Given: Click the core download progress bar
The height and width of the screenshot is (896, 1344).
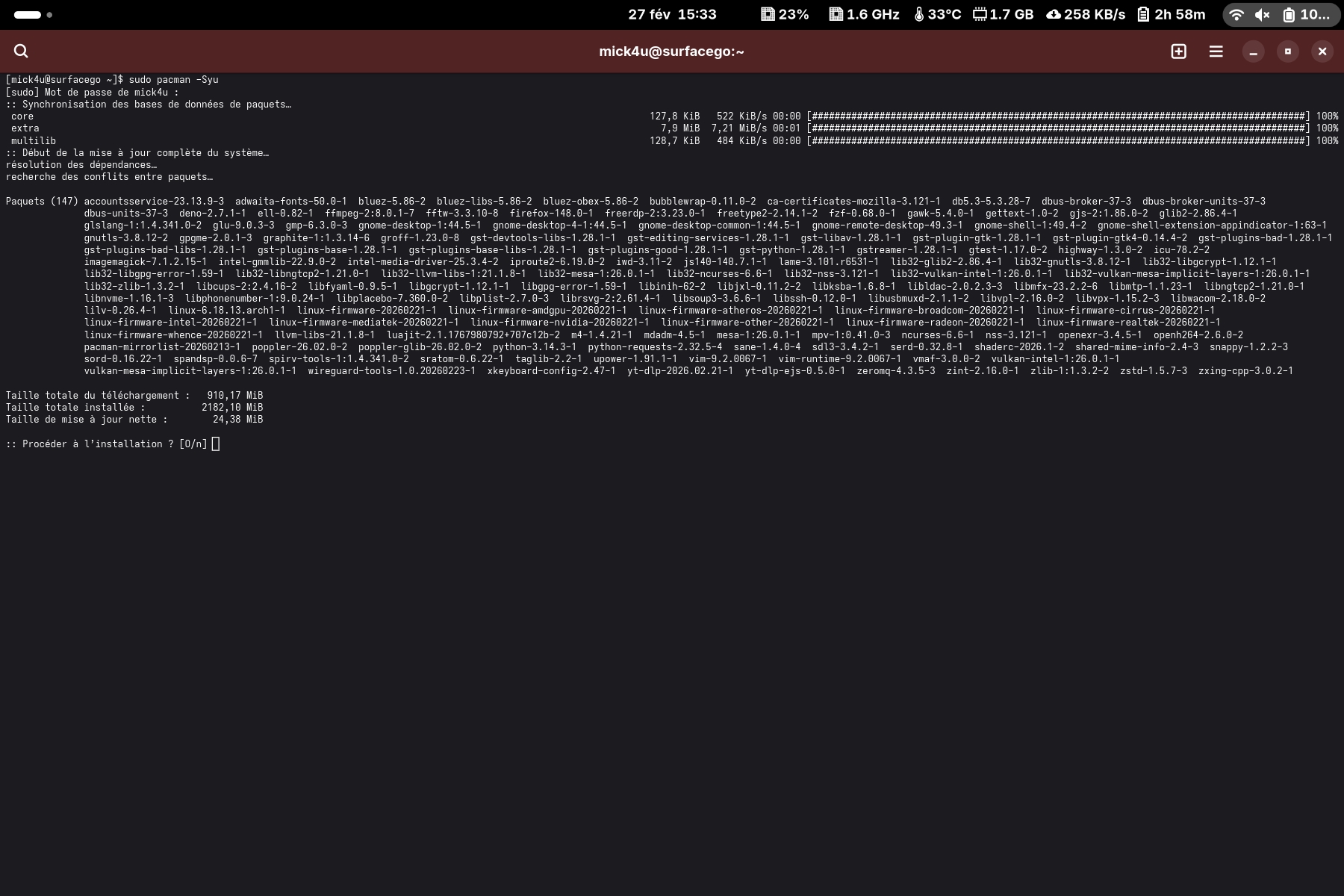Looking at the screenshot, I should click(1058, 116).
